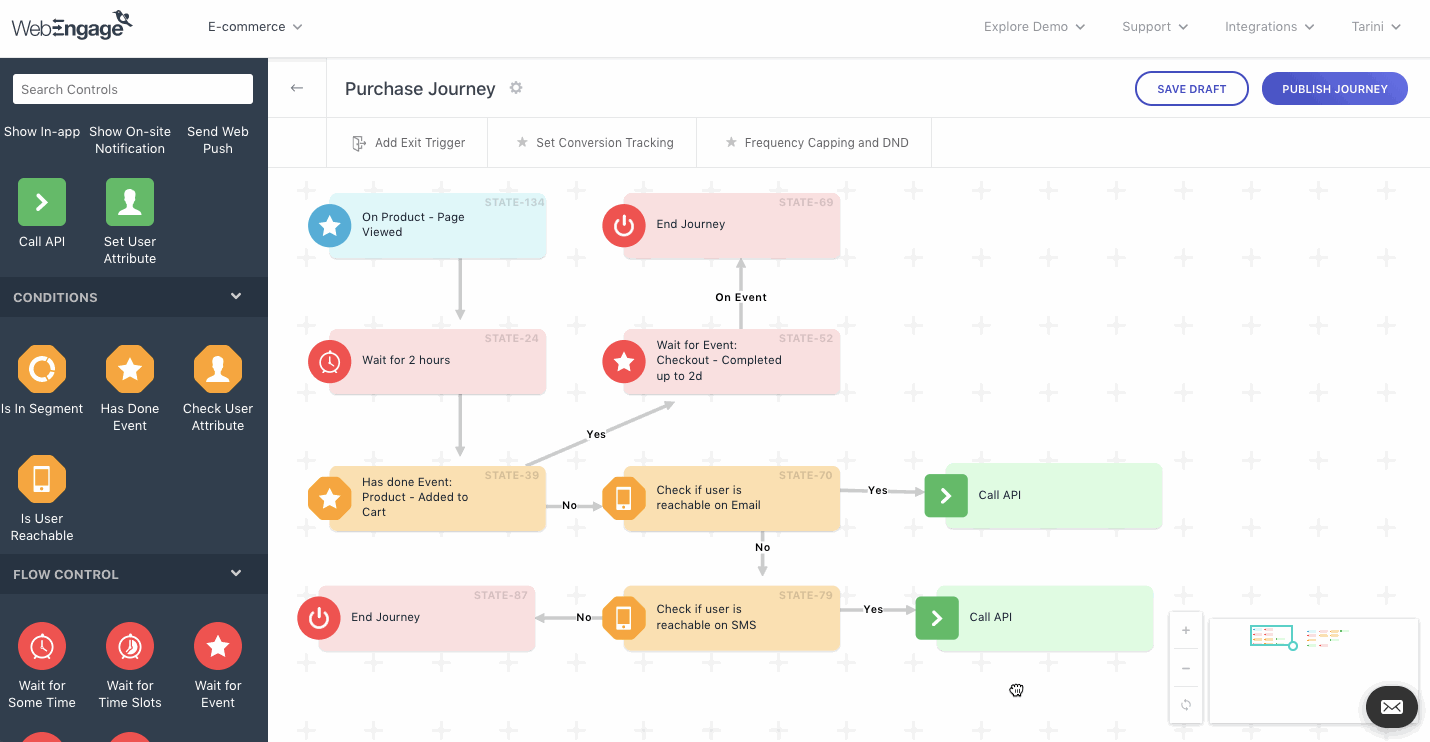The width and height of the screenshot is (1430, 742).
Task: Open the Integrations dropdown menu
Action: 1270,27
